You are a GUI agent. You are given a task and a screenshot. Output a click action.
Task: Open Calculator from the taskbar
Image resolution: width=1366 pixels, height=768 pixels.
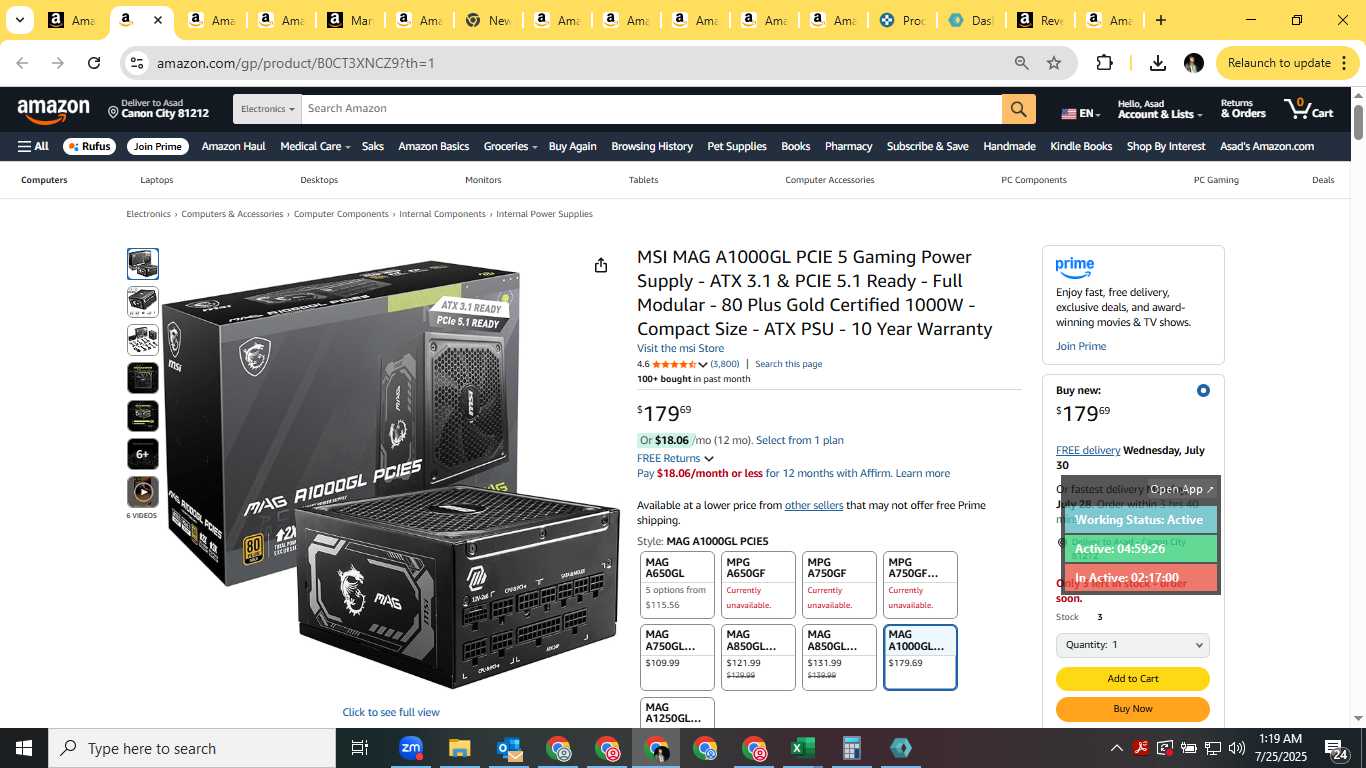pos(852,748)
